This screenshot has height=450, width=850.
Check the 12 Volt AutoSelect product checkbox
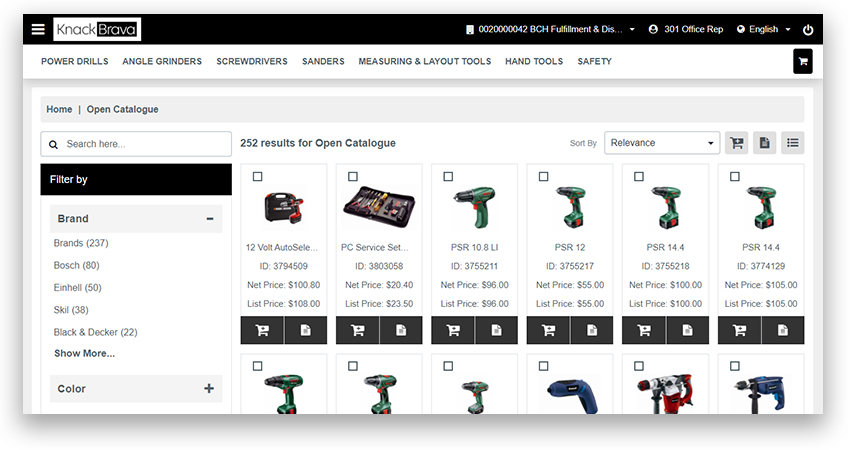coord(257,177)
